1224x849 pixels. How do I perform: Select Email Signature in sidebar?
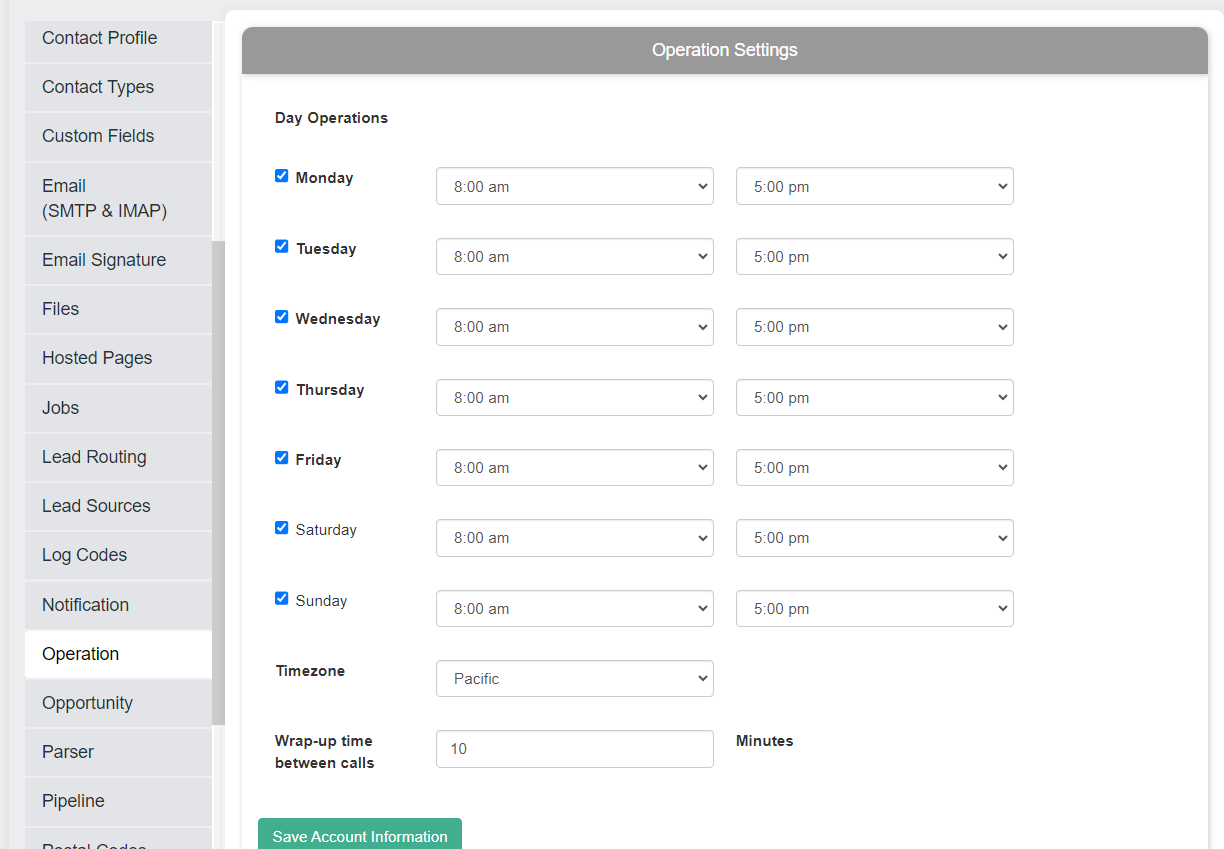(118, 260)
